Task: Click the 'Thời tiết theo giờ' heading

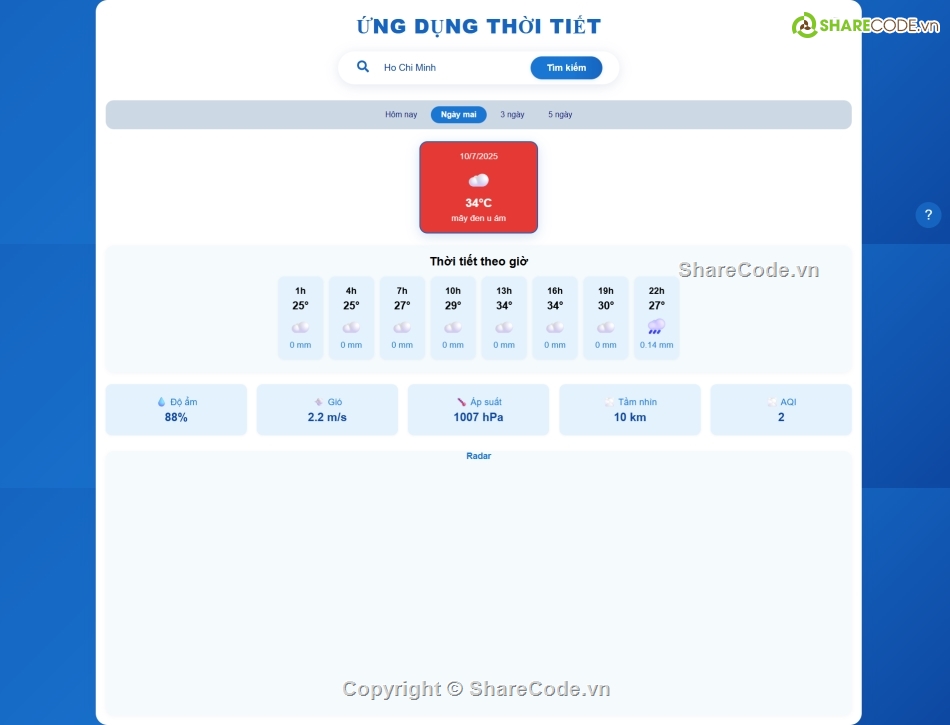Action: click(479, 262)
